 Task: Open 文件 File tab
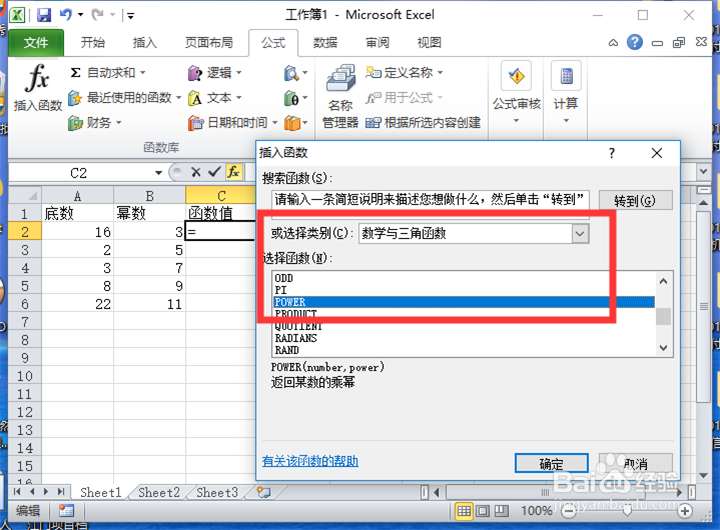tap(36, 43)
